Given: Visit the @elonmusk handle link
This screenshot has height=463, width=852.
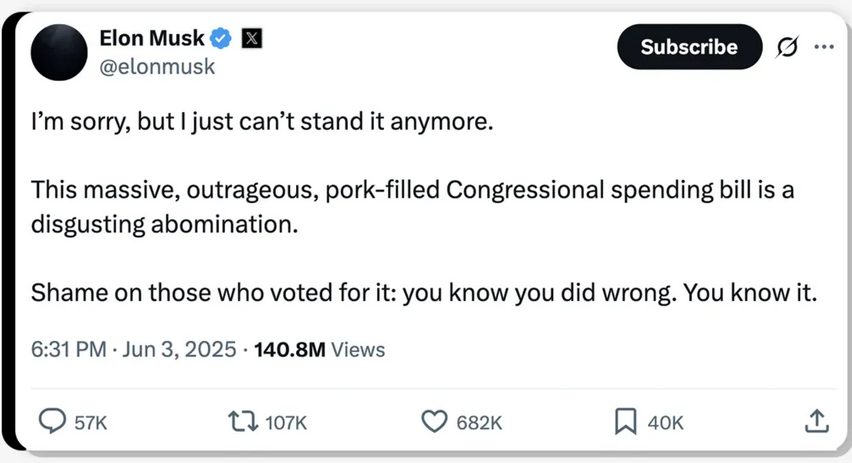Looking at the screenshot, I should pyautogui.click(x=157, y=67).
